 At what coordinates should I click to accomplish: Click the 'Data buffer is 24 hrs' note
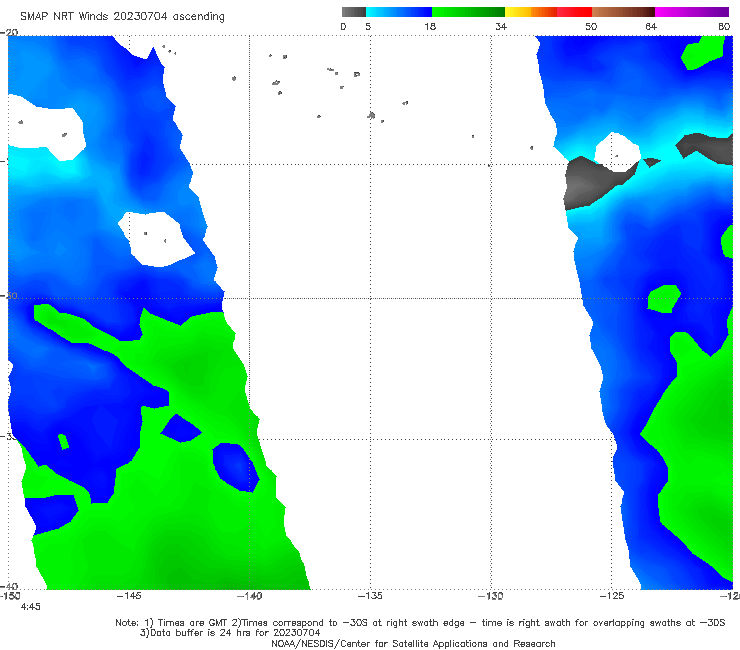click(x=230, y=633)
